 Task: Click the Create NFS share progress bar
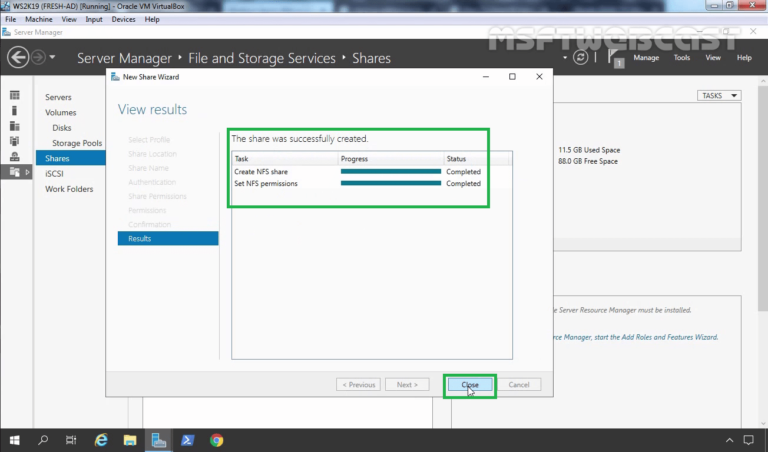pyautogui.click(x=391, y=171)
